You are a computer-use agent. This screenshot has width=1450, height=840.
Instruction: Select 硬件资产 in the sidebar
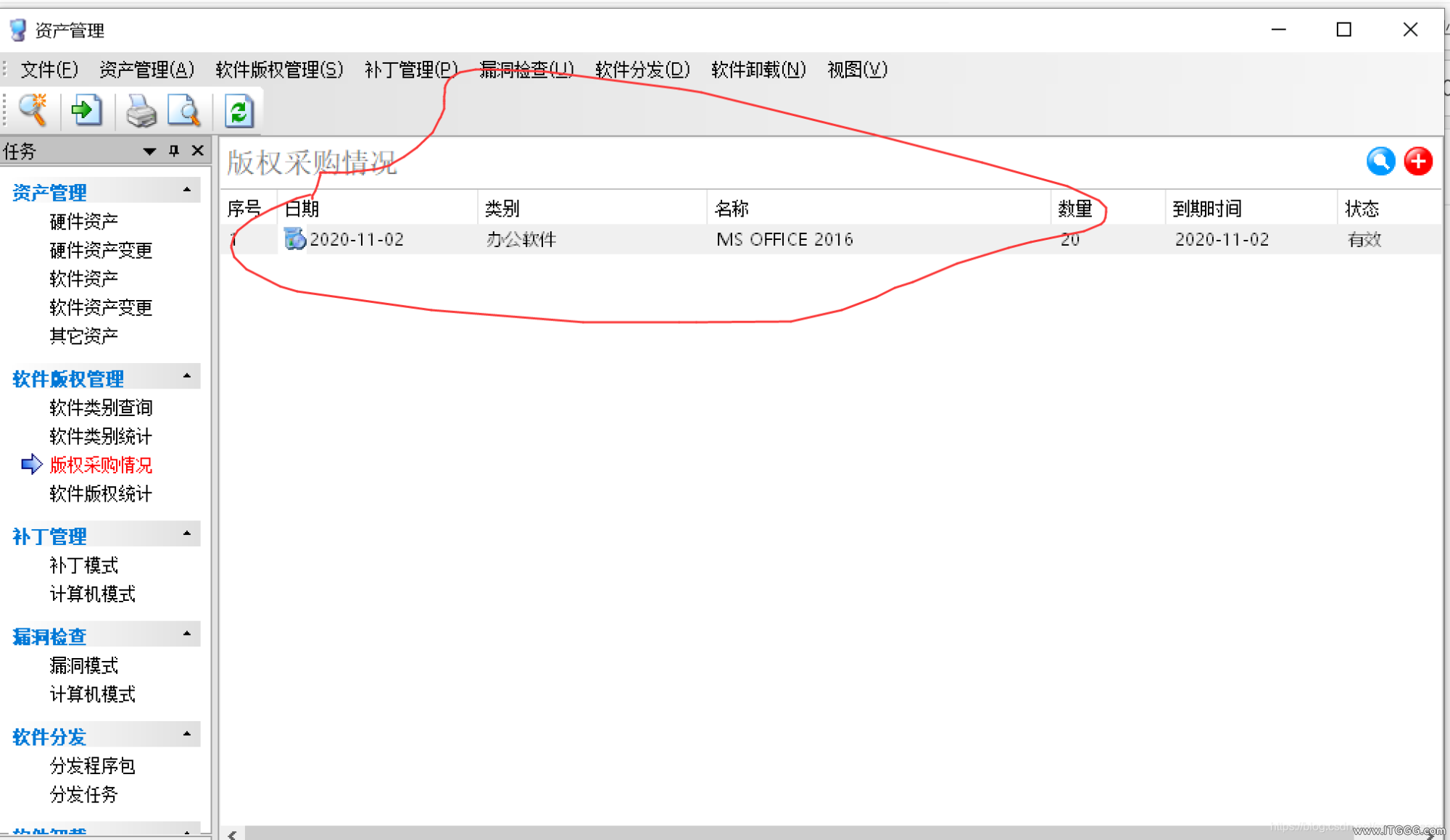83,222
